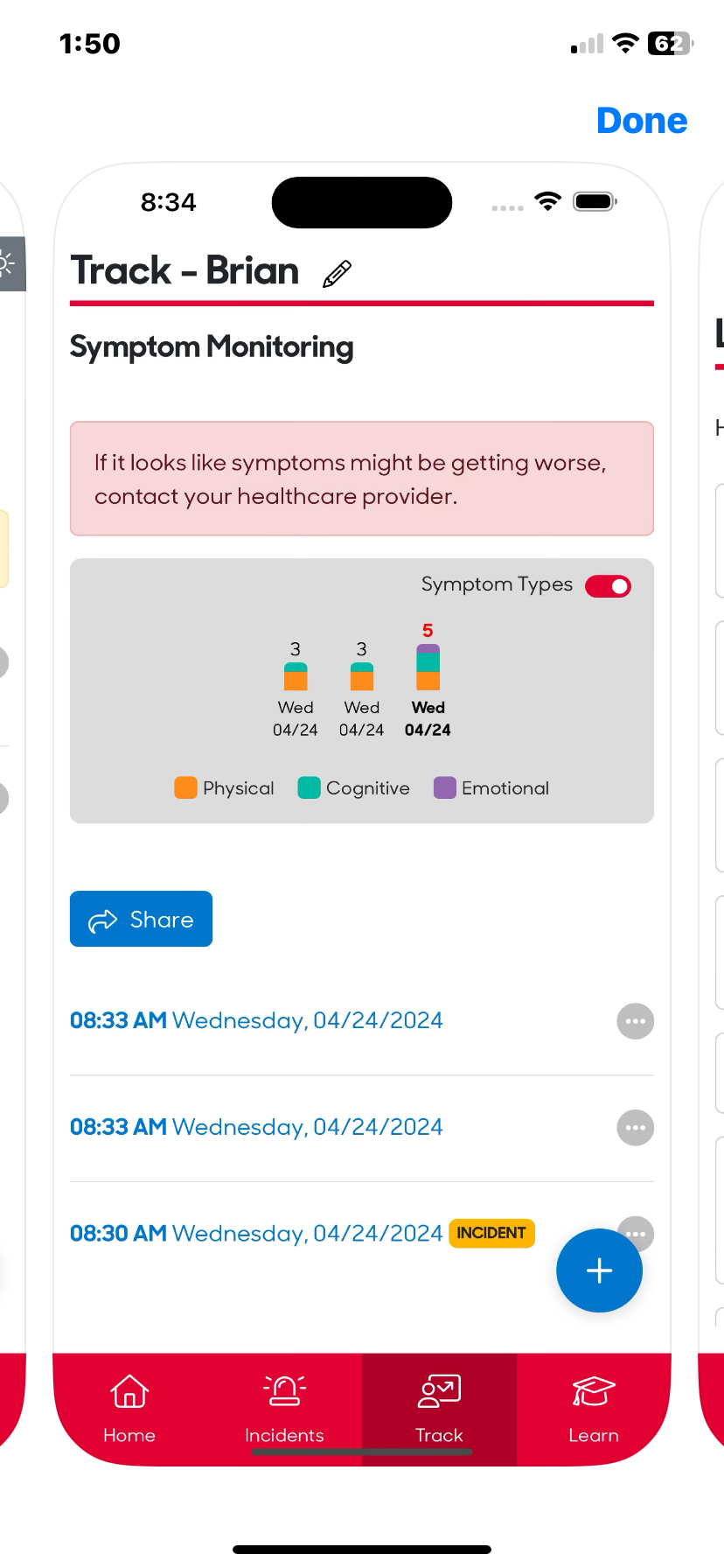This screenshot has width=724, height=1568.
Task: Tap the INCIDENT badge on the 08:30 entry
Action: pos(491,1233)
